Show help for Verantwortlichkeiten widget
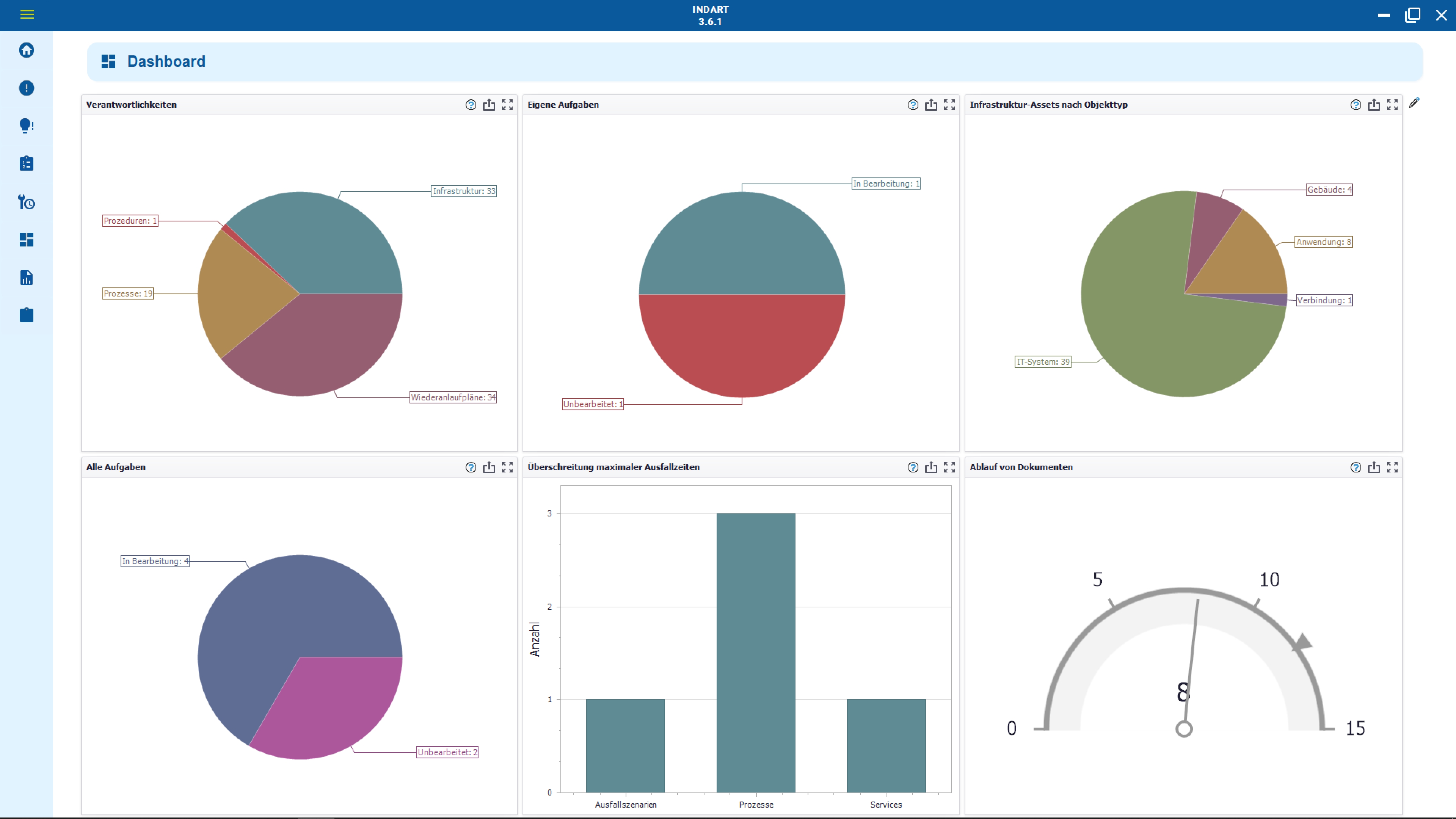The width and height of the screenshot is (1456, 819). [x=471, y=105]
